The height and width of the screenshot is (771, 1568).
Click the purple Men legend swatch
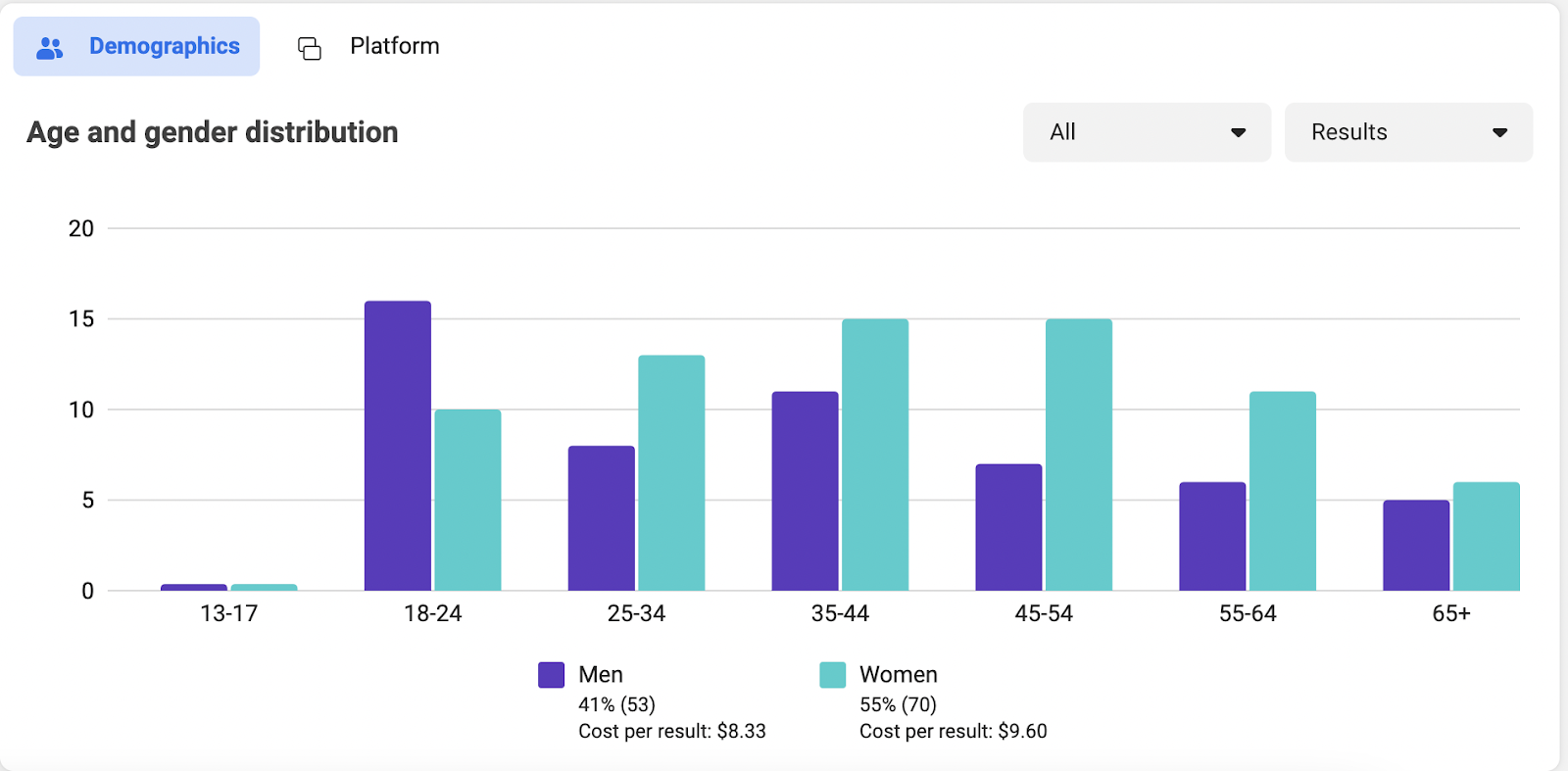(552, 675)
